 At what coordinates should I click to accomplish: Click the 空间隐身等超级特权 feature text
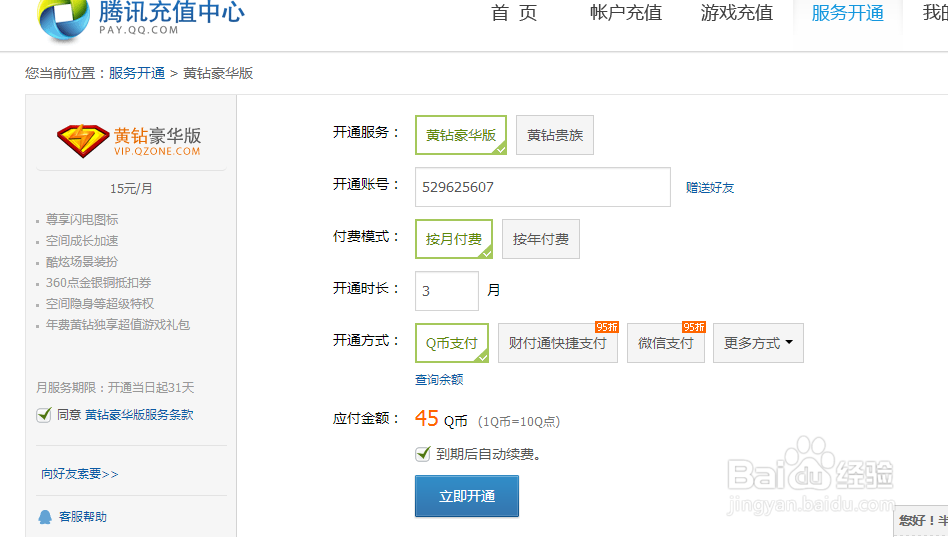pos(100,304)
